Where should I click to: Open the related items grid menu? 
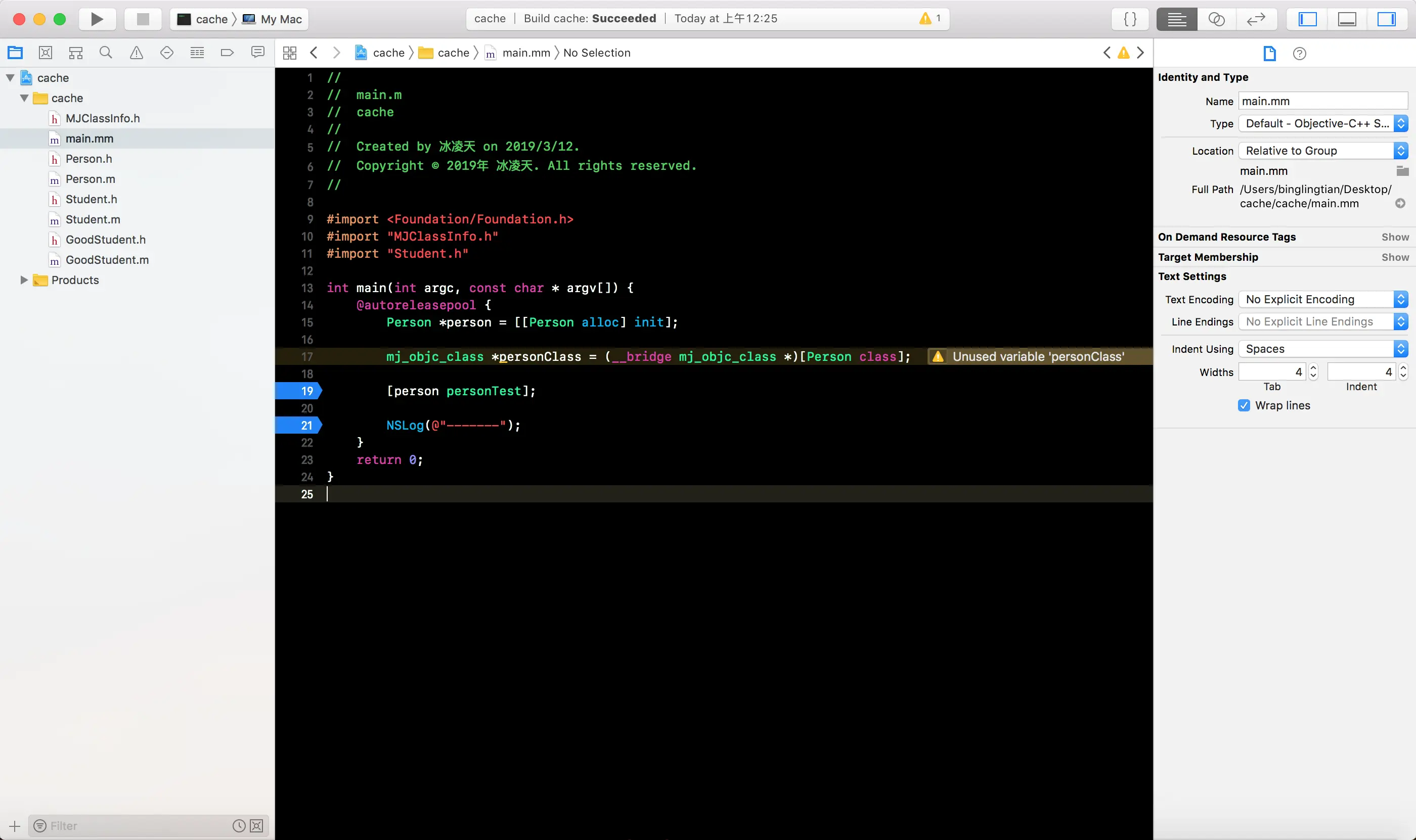[289, 53]
